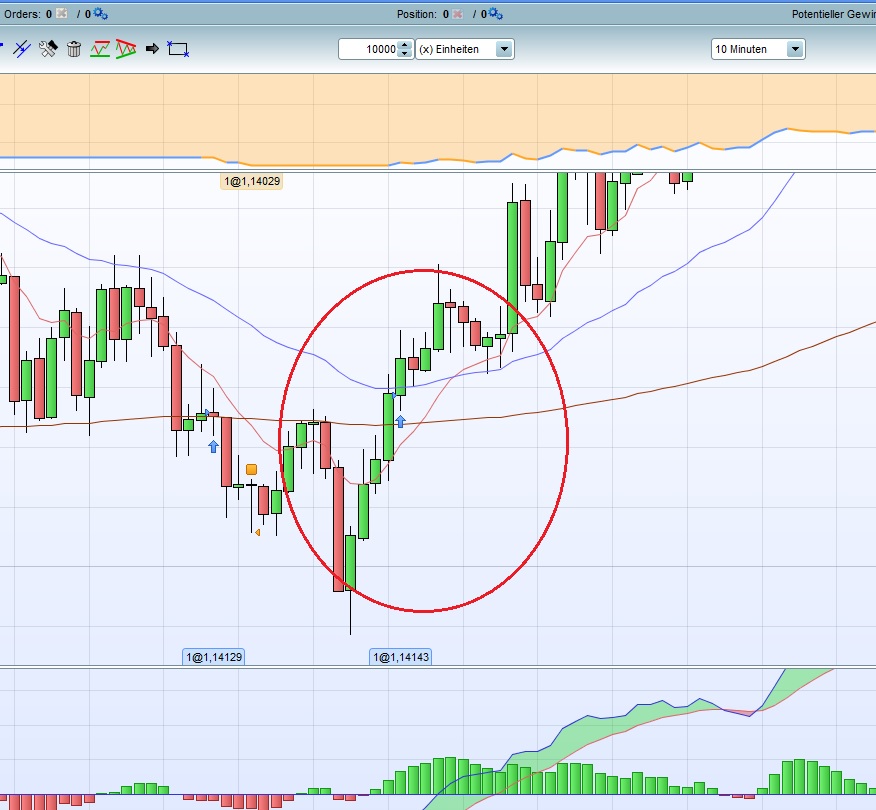Increase quantity with the up stepper arrow
Viewport: 876px width, 810px height.
pos(406,45)
